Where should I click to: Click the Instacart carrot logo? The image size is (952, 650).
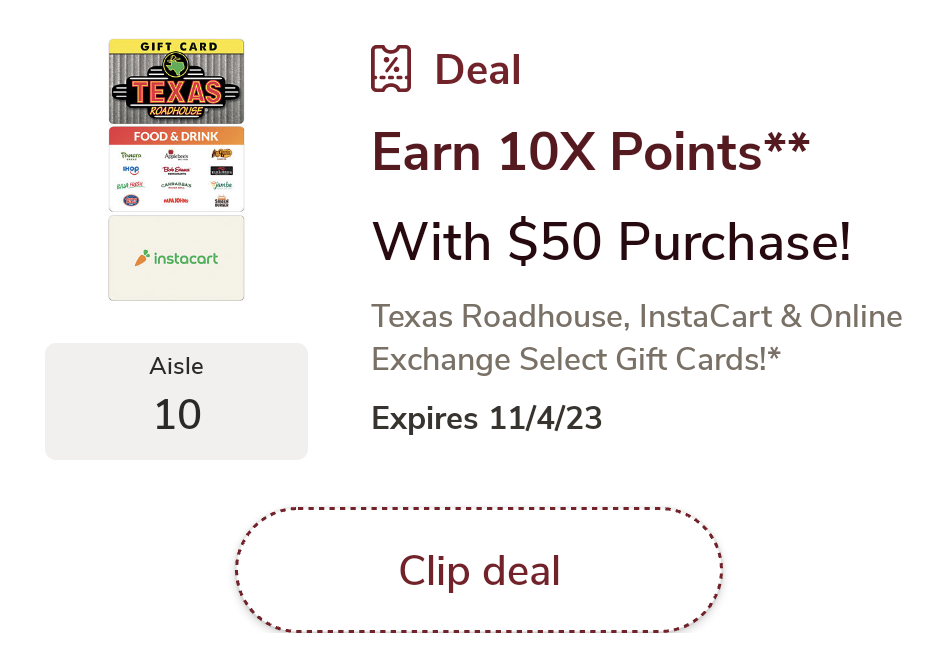[141, 257]
